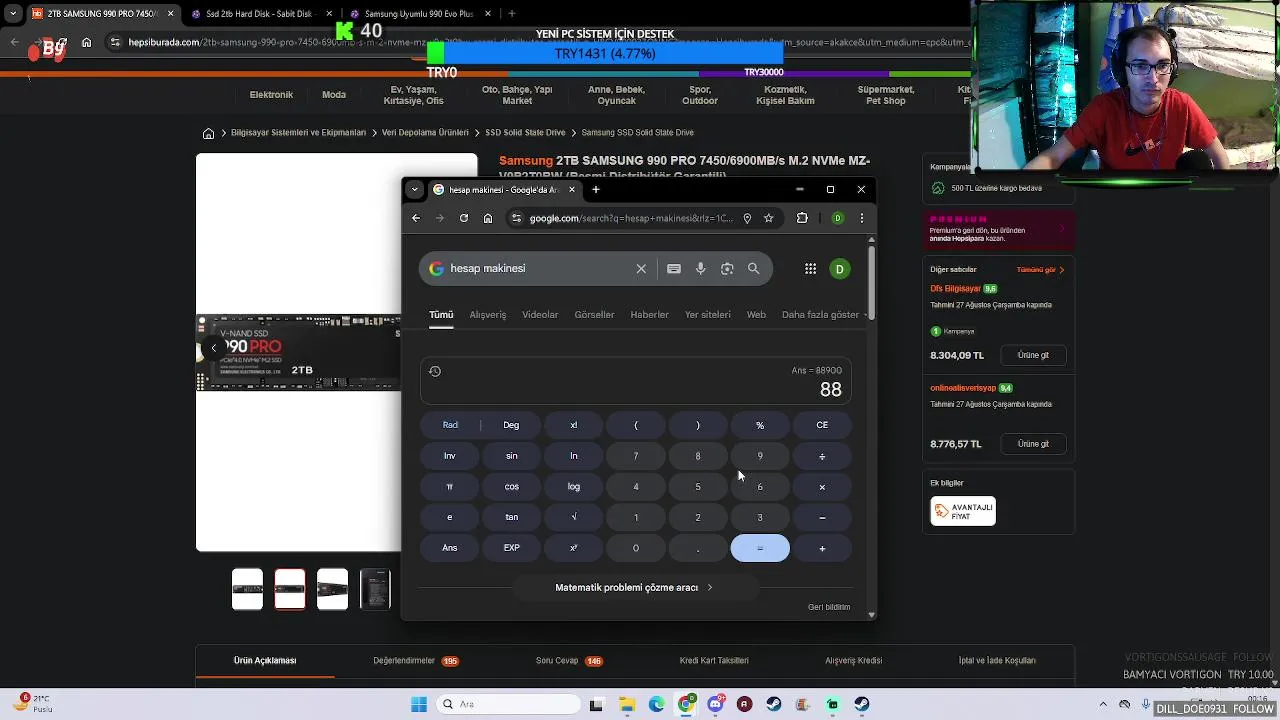View site information icon in address bar
This screenshot has height=720, width=1280.
[516, 218]
